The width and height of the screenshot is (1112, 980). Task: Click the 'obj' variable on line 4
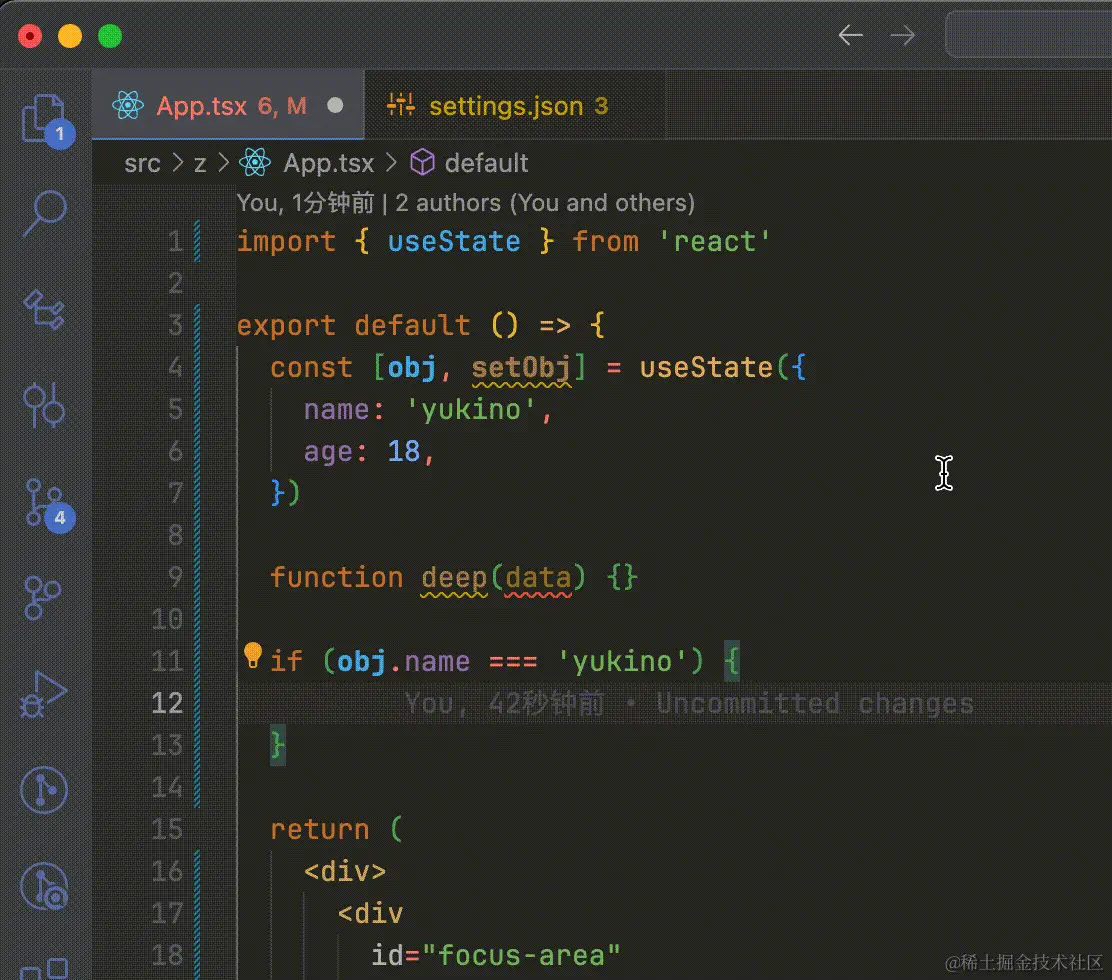tap(411, 368)
